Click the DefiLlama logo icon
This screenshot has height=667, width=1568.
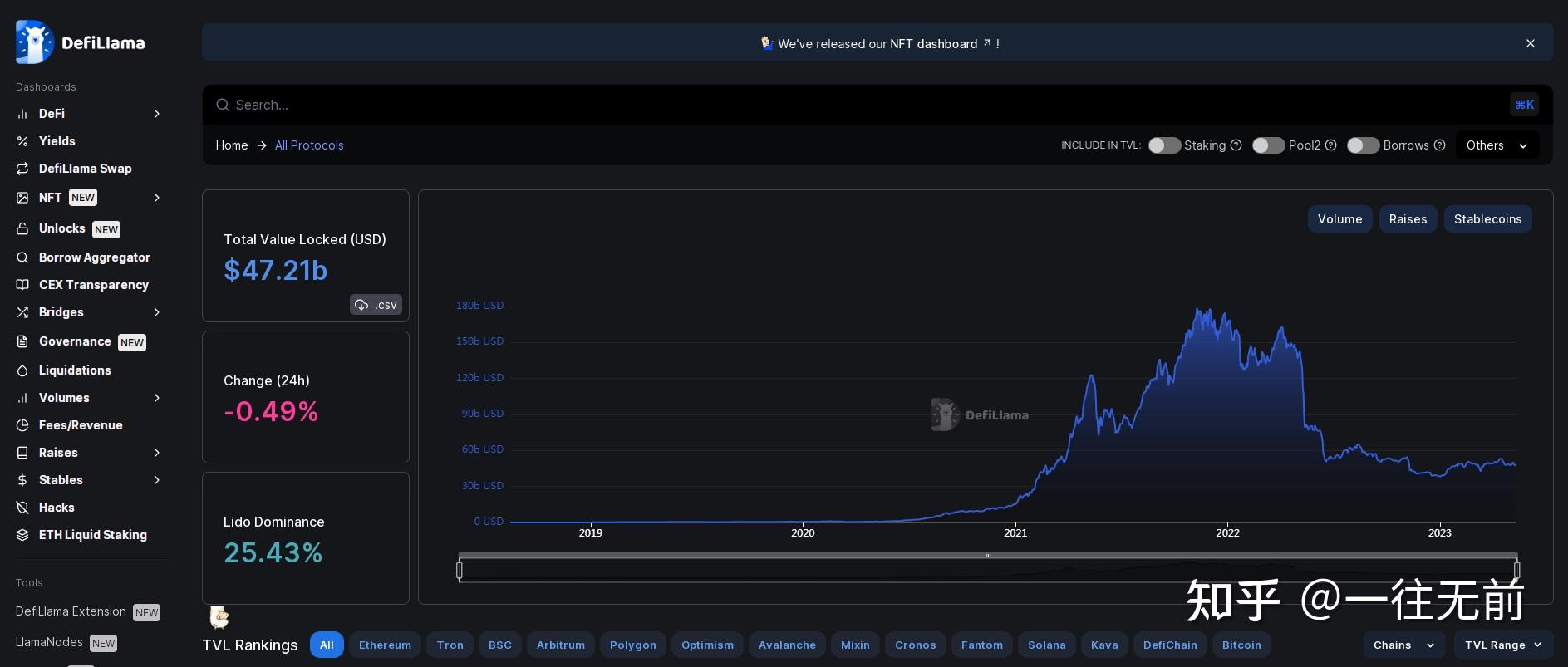click(x=34, y=42)
